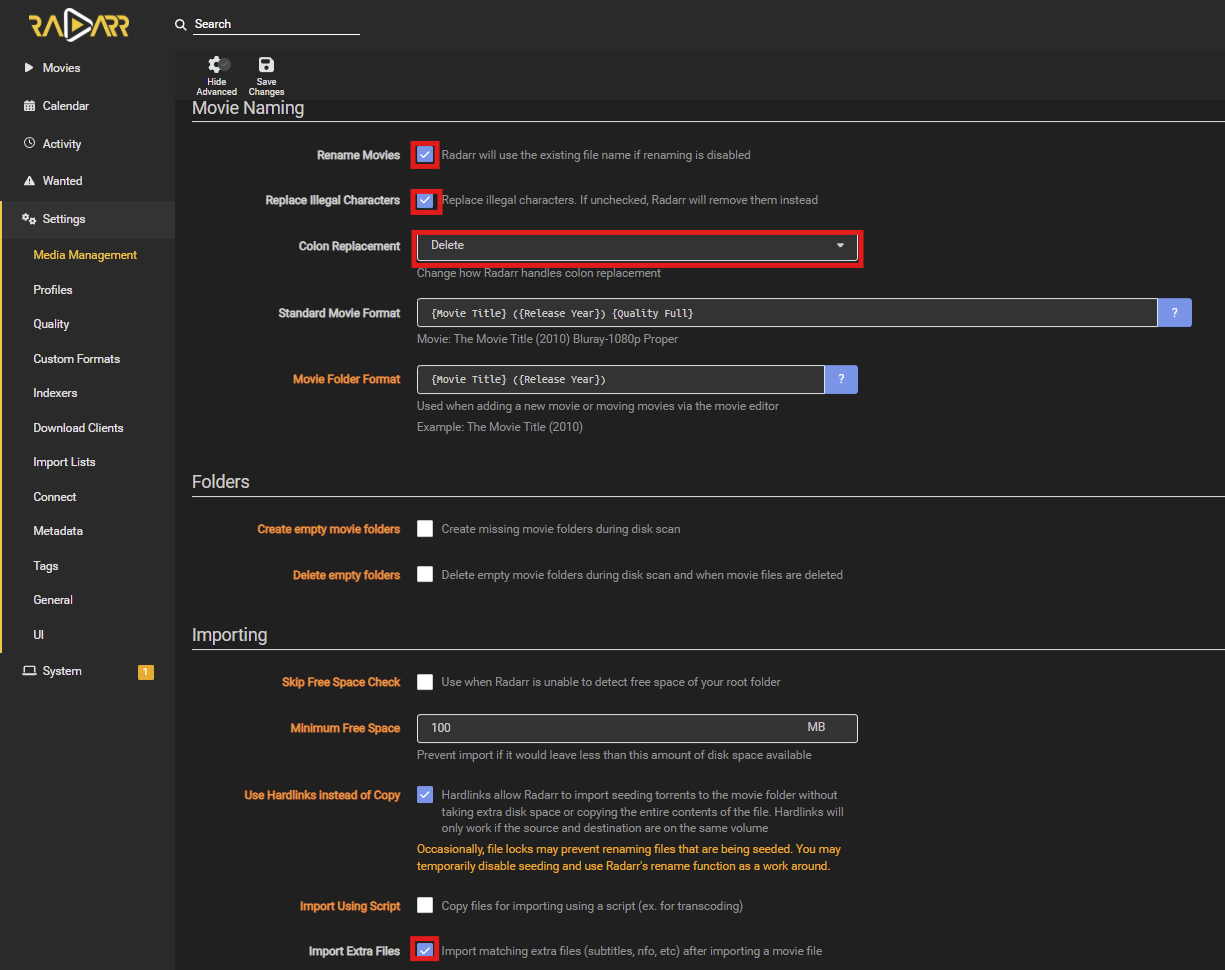The height and width of the screenshot is (970, 1225).
Task: Click the Standard Movie Format field
Action: tap(787, 313)
